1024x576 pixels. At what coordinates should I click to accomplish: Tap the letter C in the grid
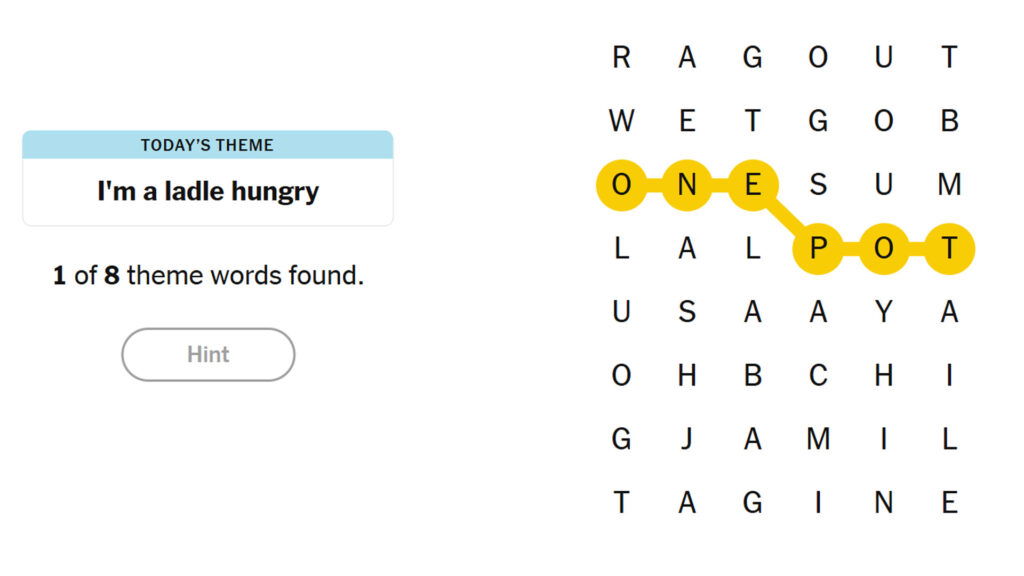pyautogui.click(x=818, y=375)
